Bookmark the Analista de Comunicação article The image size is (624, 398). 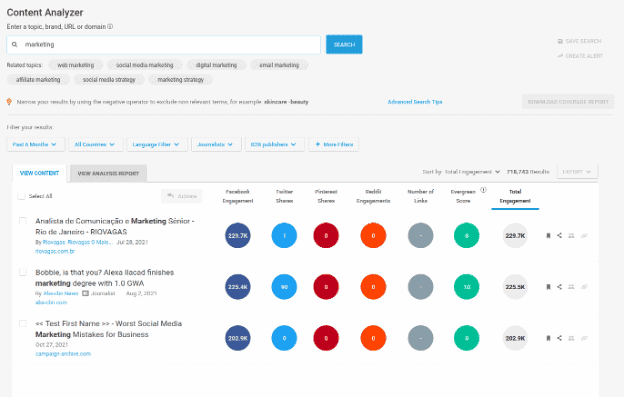(x=548, y=236)
